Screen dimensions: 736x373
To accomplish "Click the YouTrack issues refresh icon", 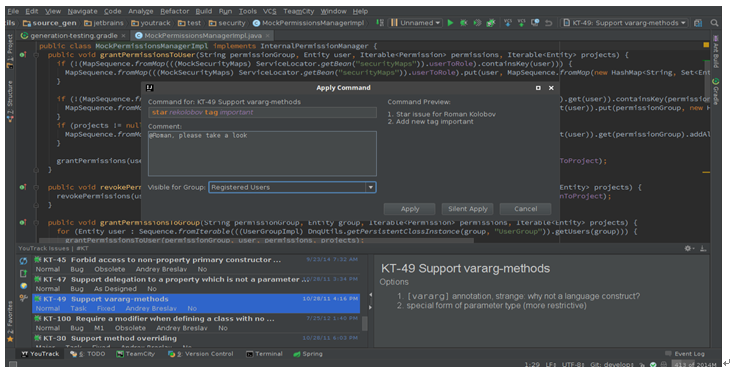I will click(23, 261).
